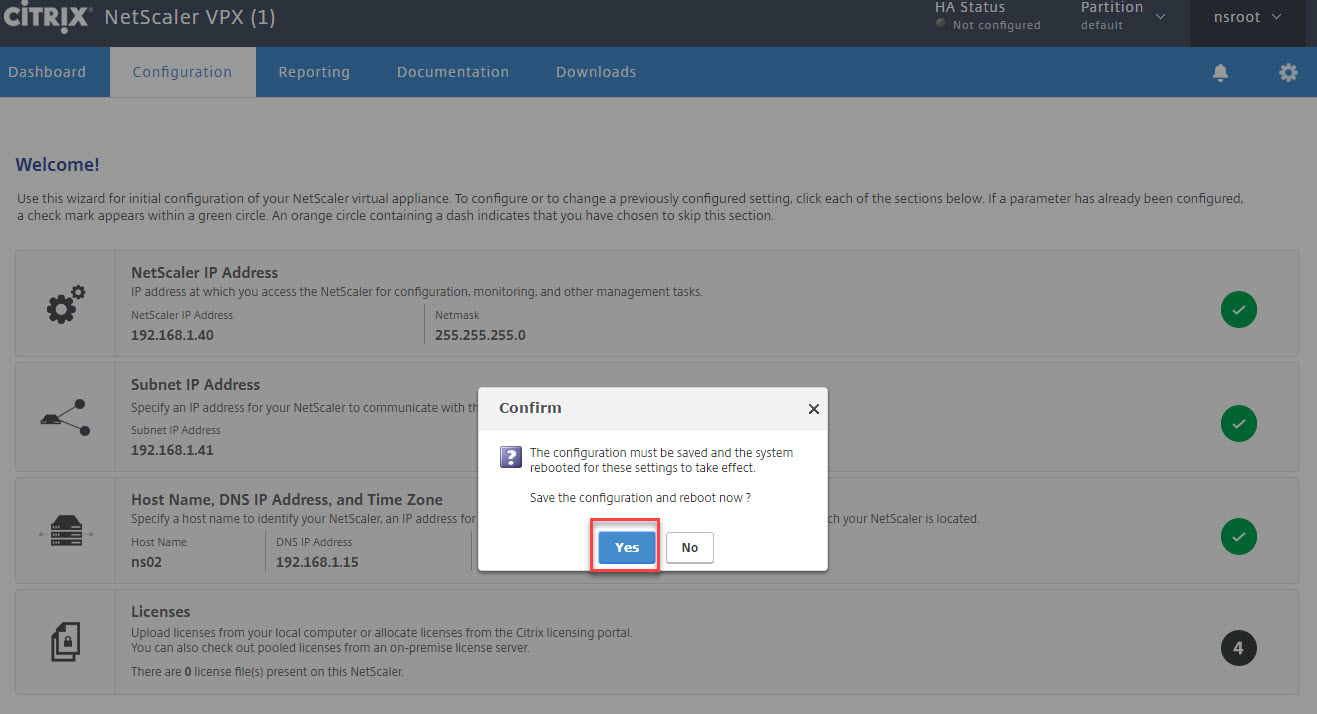Click the Subnet IP Address network icon
The height and width of the screenshot is (714, 1317).
66,417
